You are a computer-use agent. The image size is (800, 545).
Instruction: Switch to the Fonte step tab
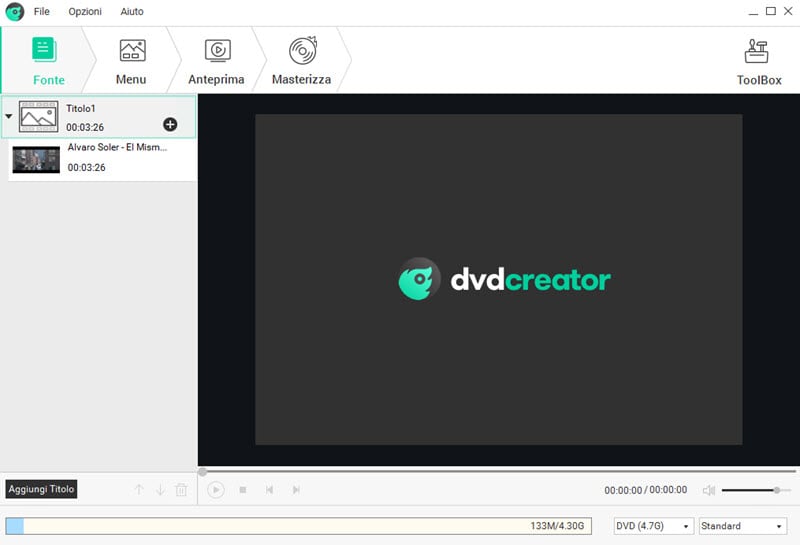click(48, 61)
